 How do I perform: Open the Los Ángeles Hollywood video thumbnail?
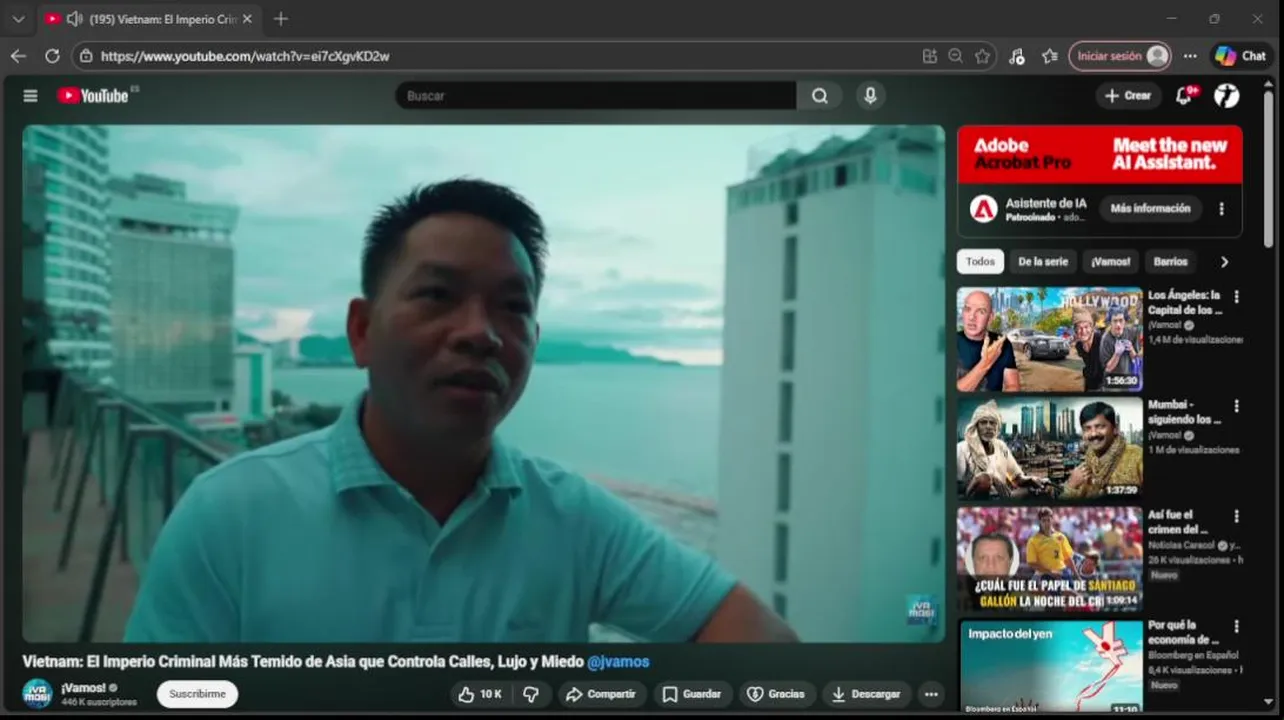click(x=1049, y=340)
